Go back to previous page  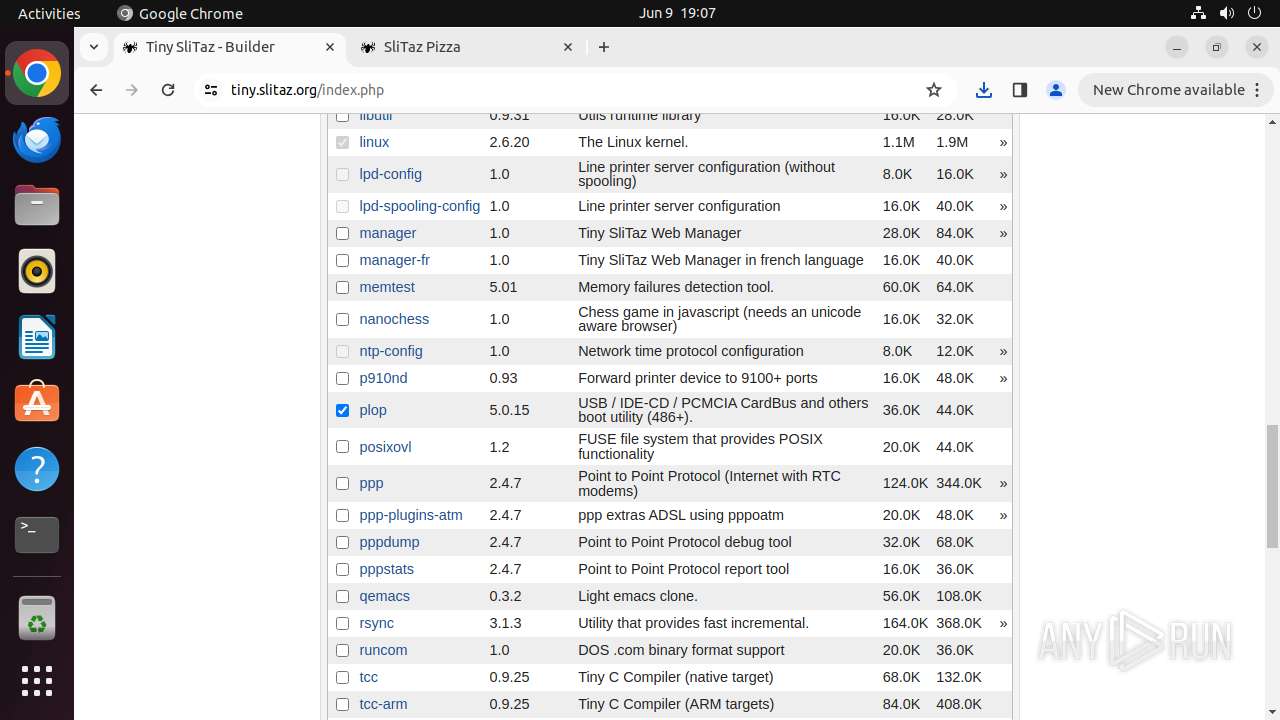tap(96, 90)
